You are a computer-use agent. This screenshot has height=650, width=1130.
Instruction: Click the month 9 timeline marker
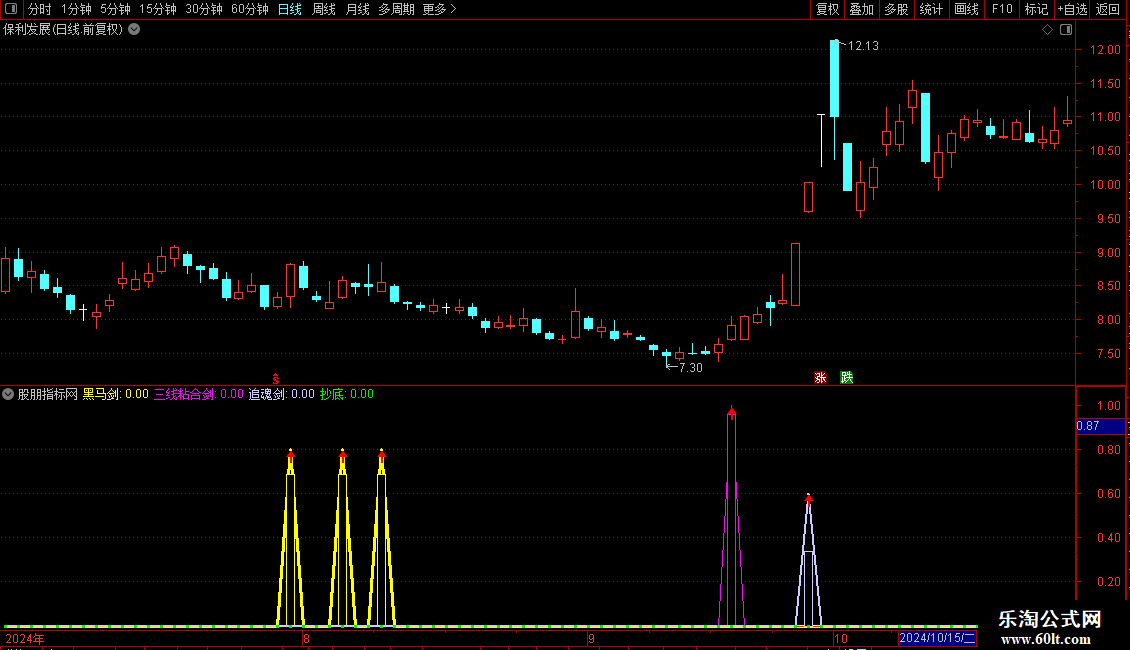[x=591, y=639]
